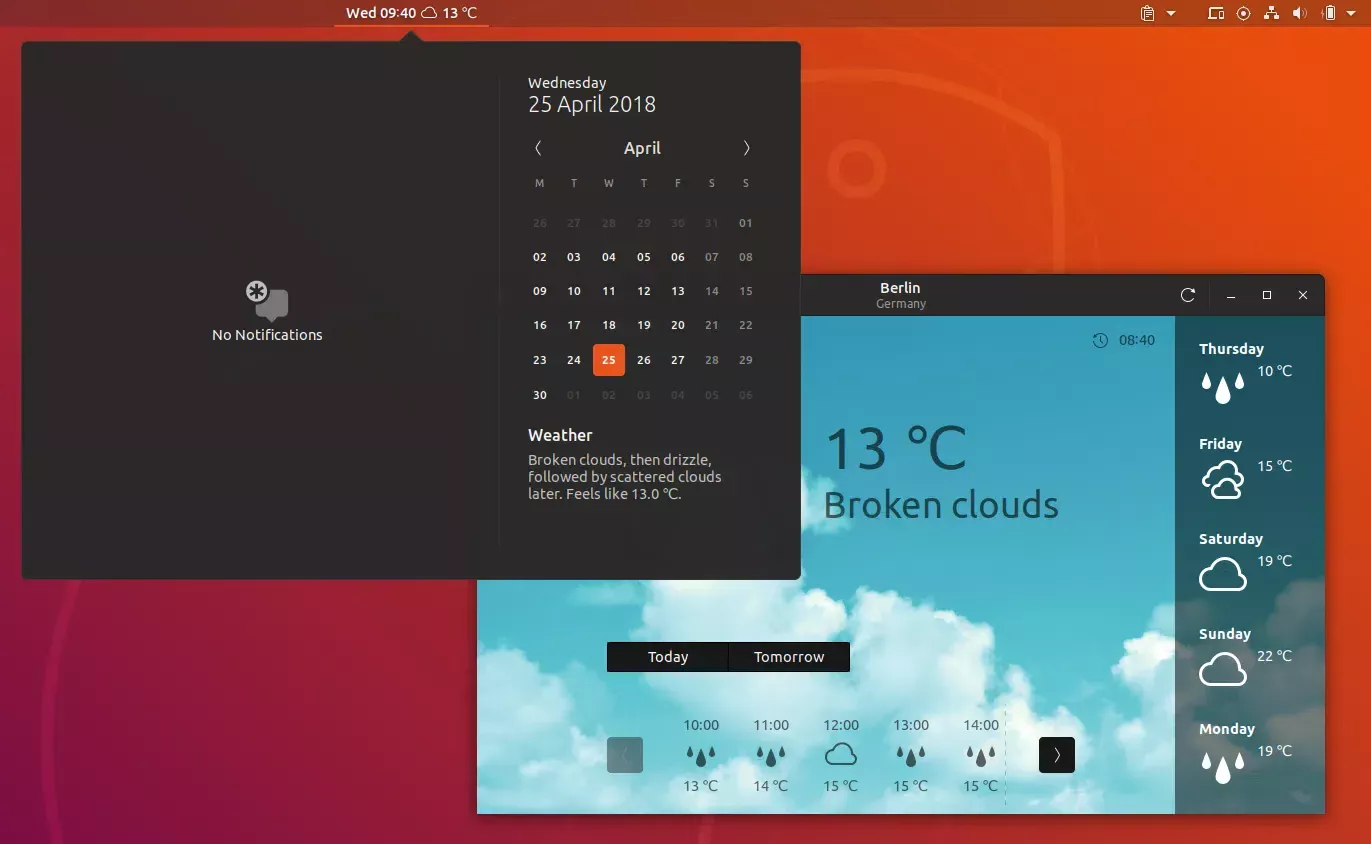The image size is (1371, 844).
Task: Click 14:00 hourly rain icon
Action: click(981, 755)
